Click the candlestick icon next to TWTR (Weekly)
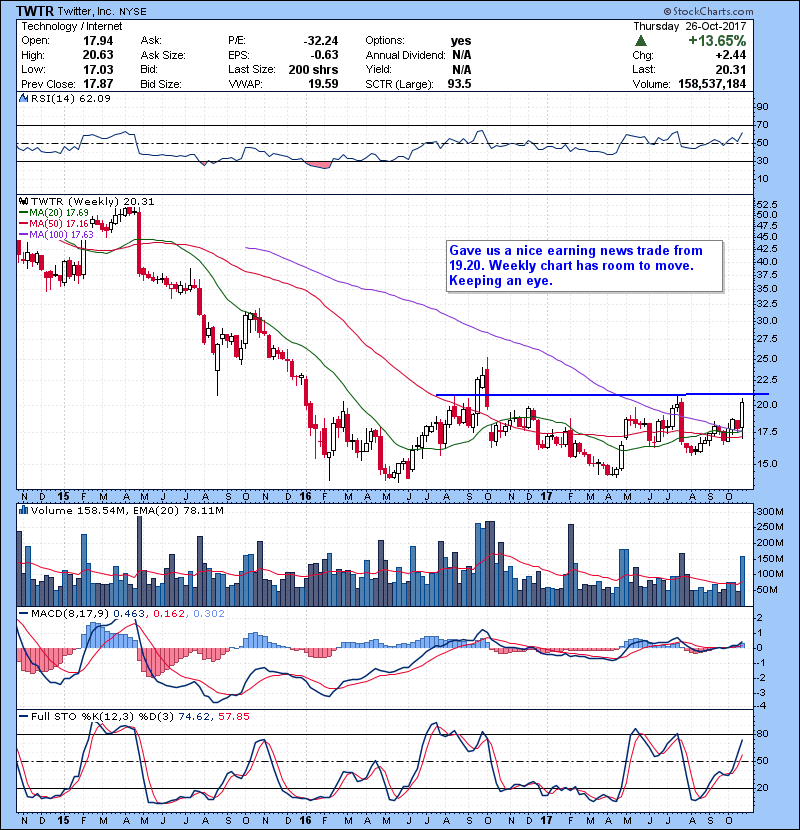Screen dimensions: 800x830 pos(23,201)
